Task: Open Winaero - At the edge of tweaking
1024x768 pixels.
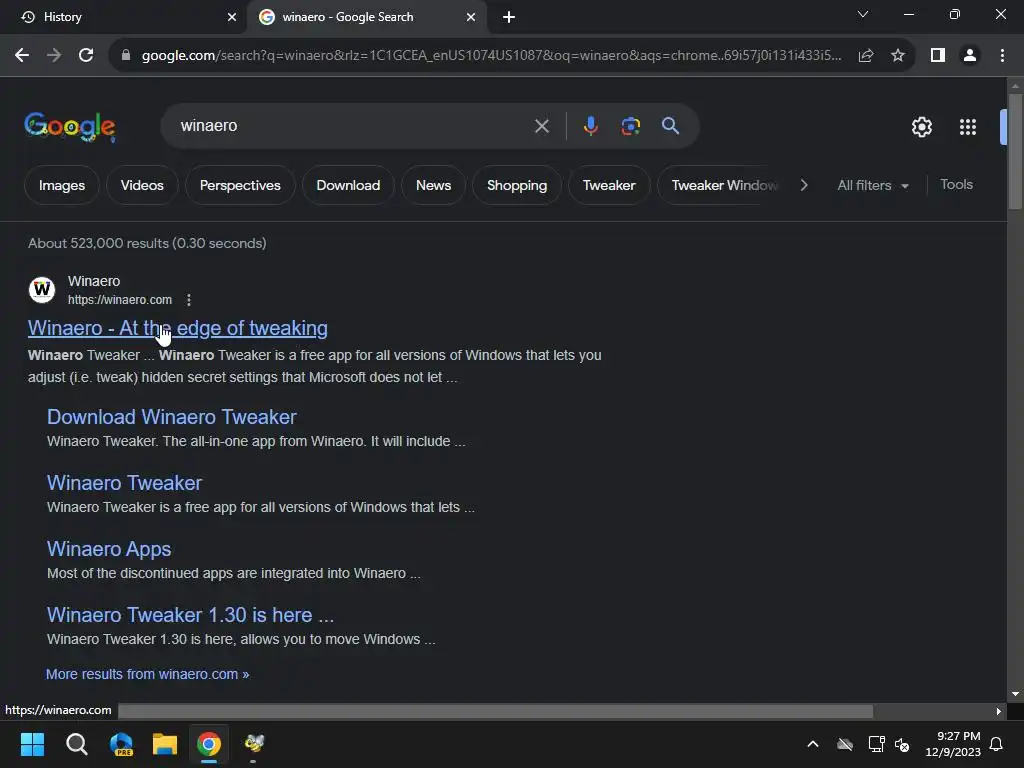Action: pos(178,328)
